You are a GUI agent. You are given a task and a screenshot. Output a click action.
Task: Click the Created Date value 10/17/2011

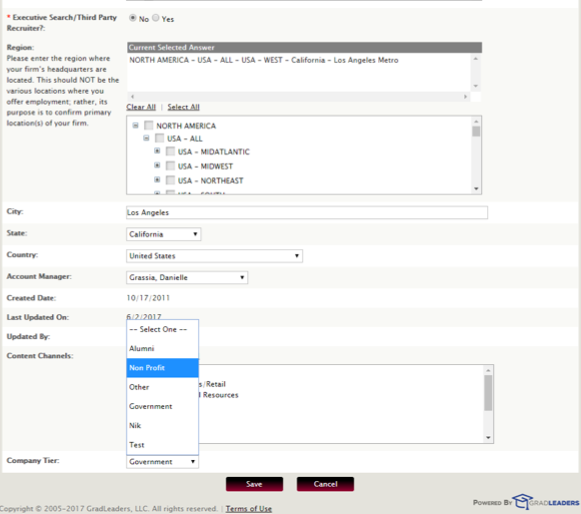148,298
